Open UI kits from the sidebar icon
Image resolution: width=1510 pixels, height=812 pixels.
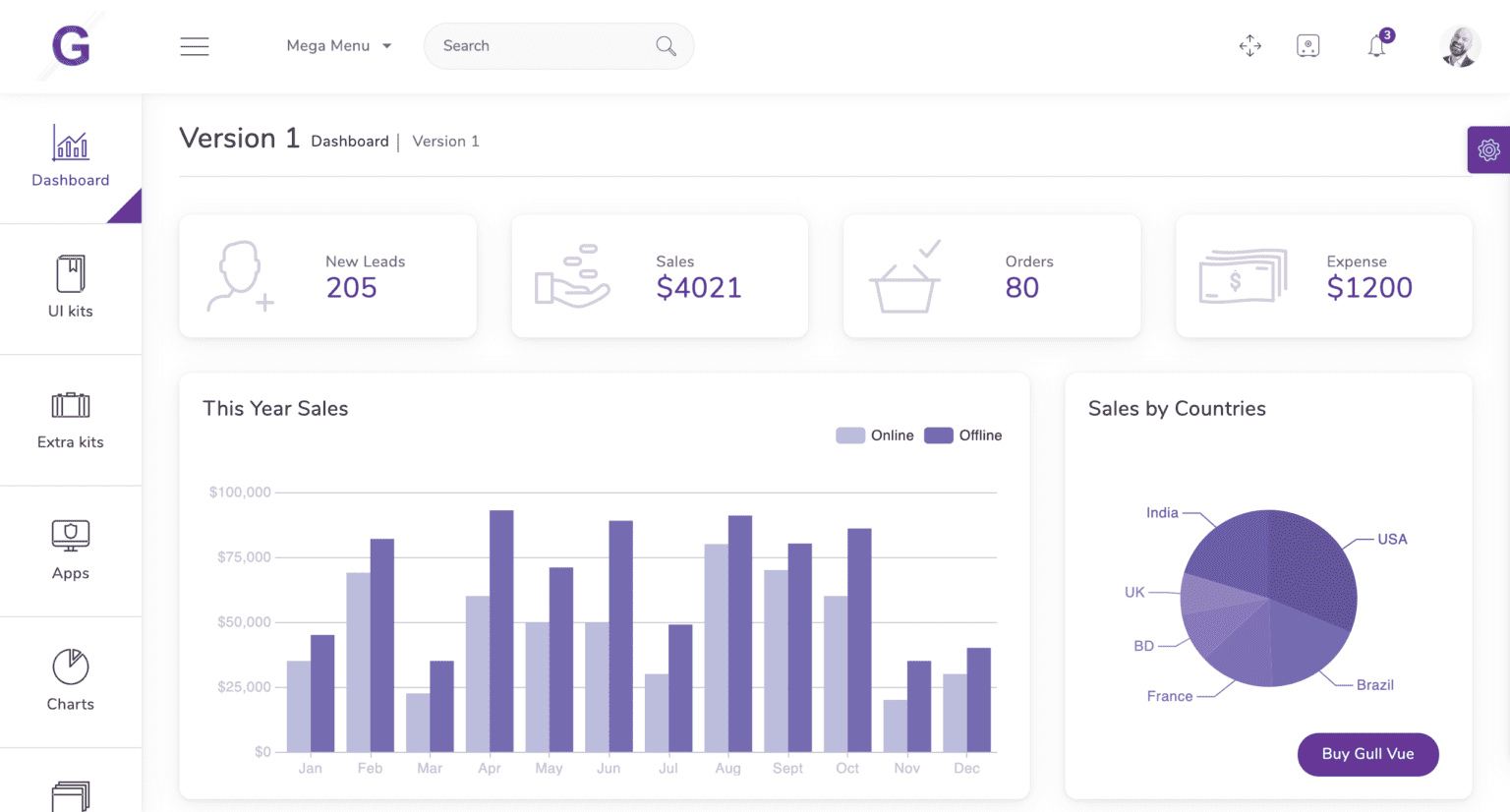[x=70, y=274]
